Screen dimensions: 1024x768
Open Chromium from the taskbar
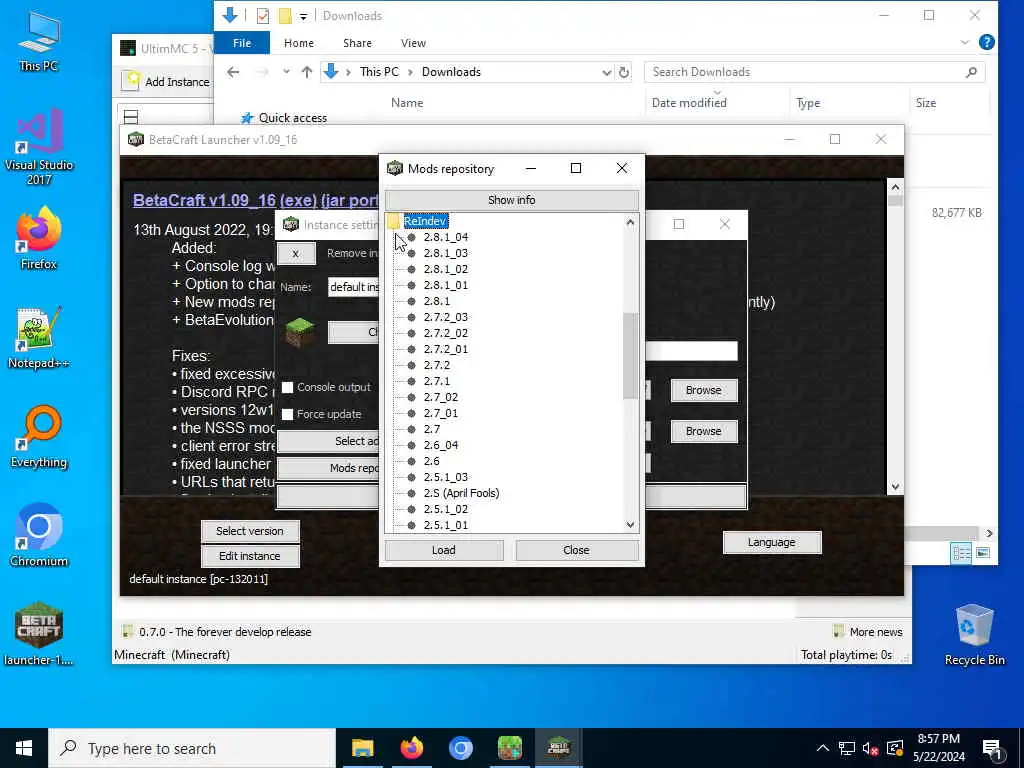coord(460,748)
